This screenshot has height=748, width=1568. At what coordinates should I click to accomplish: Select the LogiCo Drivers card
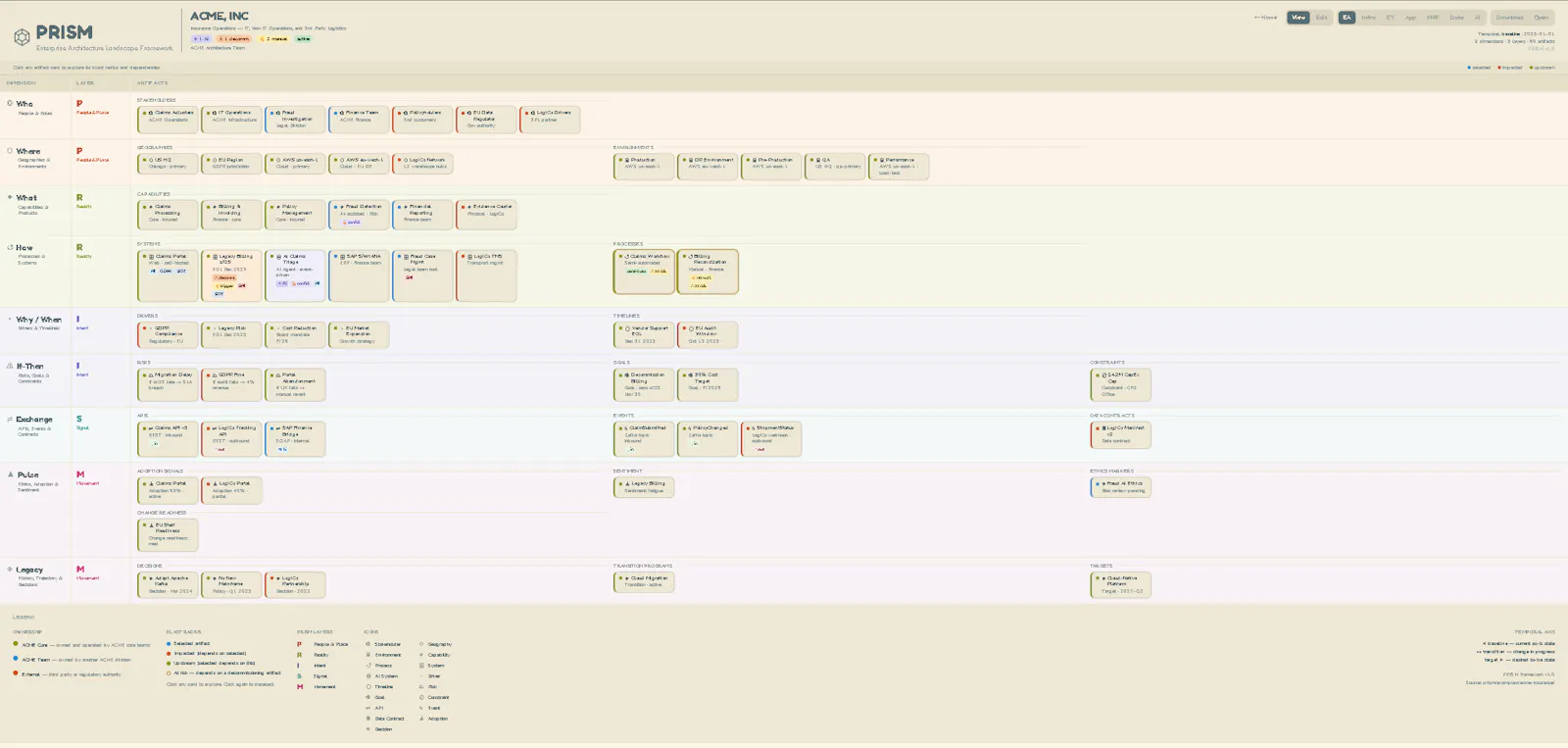click(550, 120)
